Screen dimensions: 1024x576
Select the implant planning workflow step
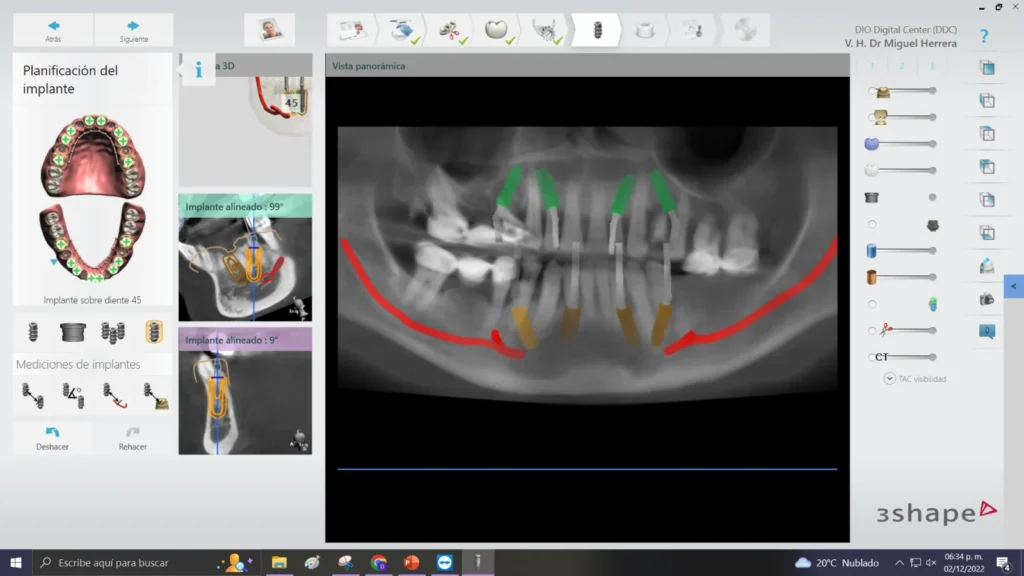pyautogui.click(x=597, y=30)
